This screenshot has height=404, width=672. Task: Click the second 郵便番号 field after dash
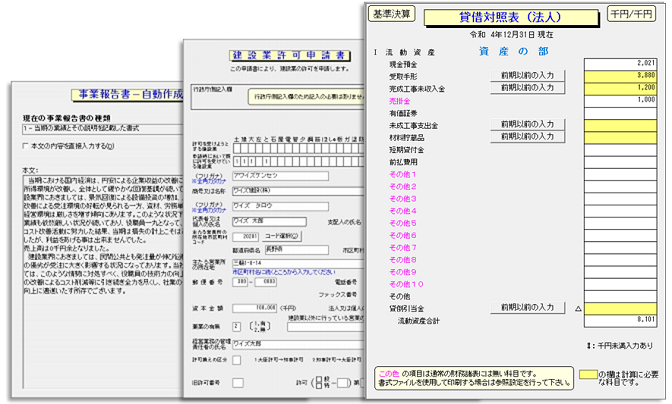(266, 282)
